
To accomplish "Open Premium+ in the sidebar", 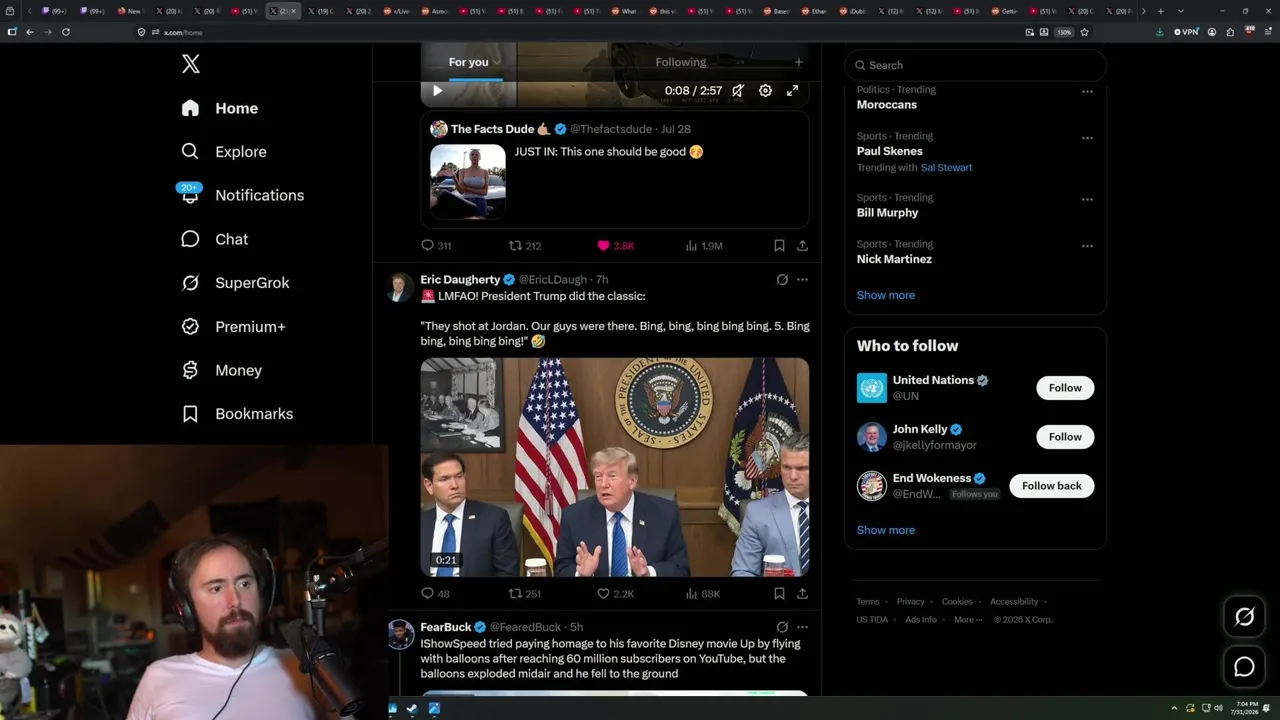I will pos(233,327).
